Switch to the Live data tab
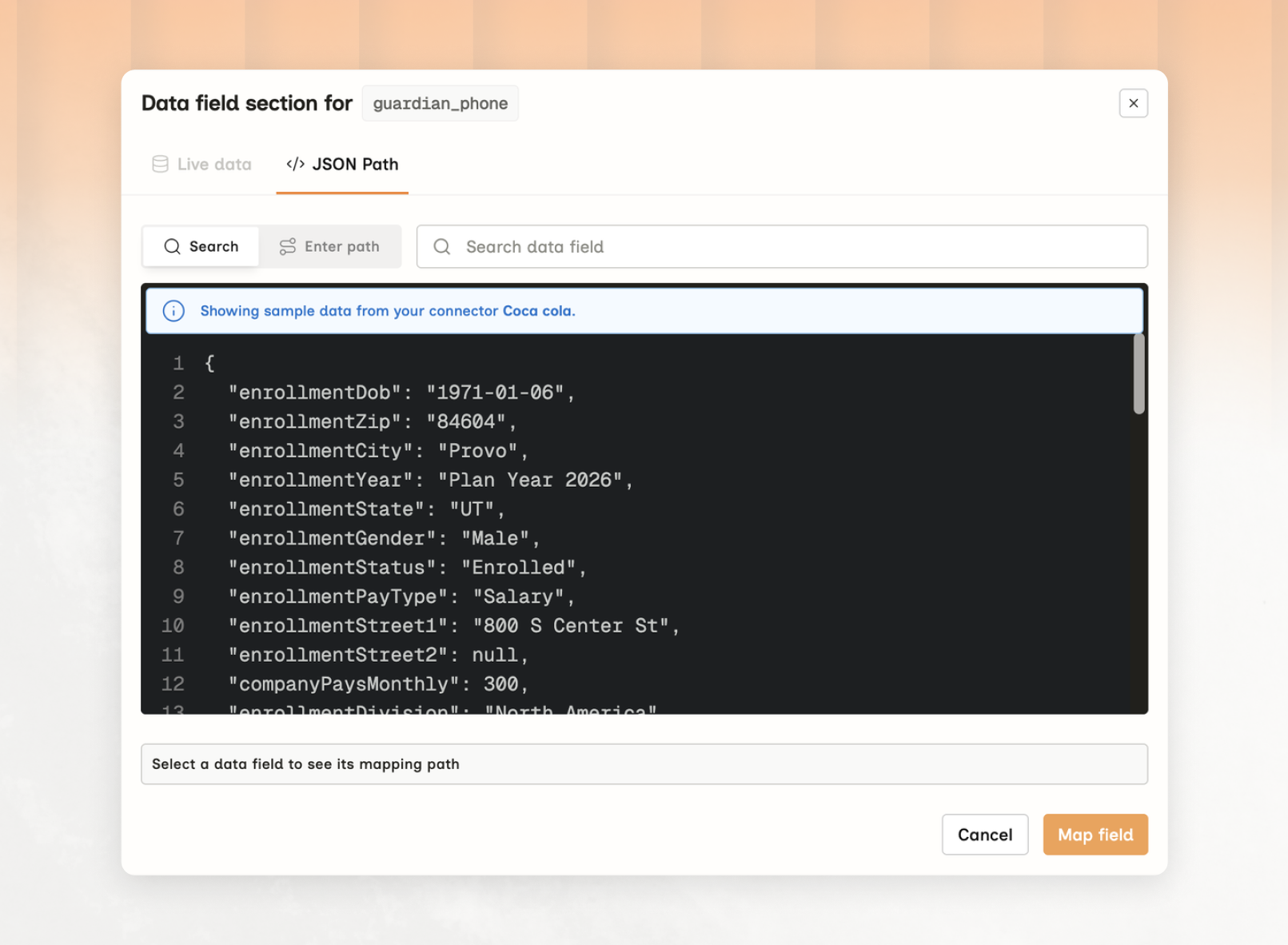The image size is (1288, 945). (x=201, y=164)
